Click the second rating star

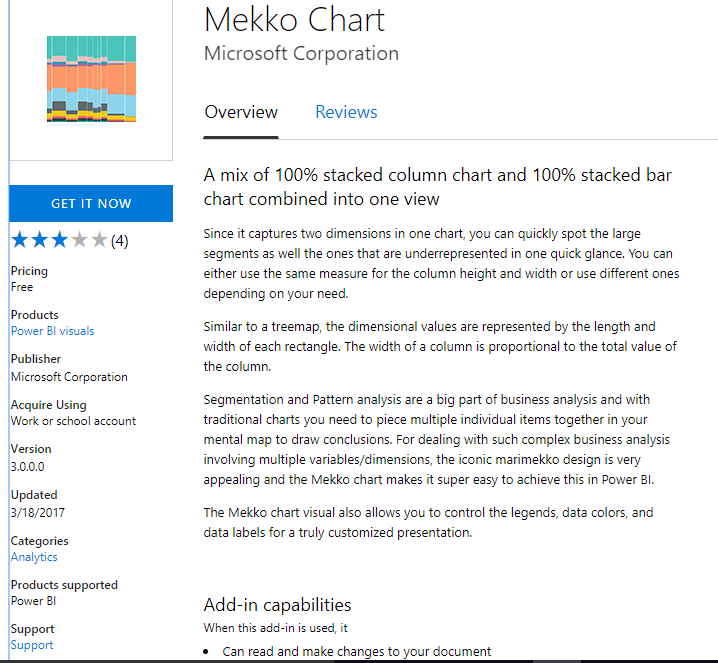coord(40,240)
